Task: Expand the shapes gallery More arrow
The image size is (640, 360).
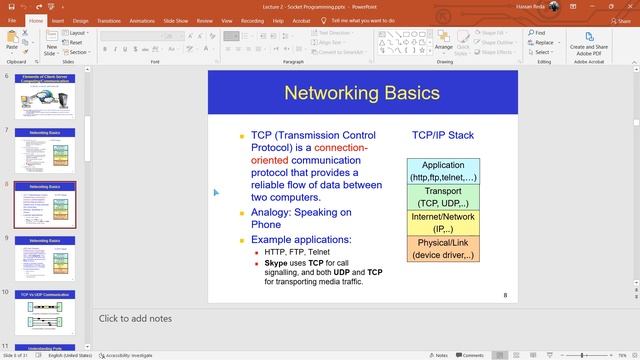Action: [x=429, y=51]
